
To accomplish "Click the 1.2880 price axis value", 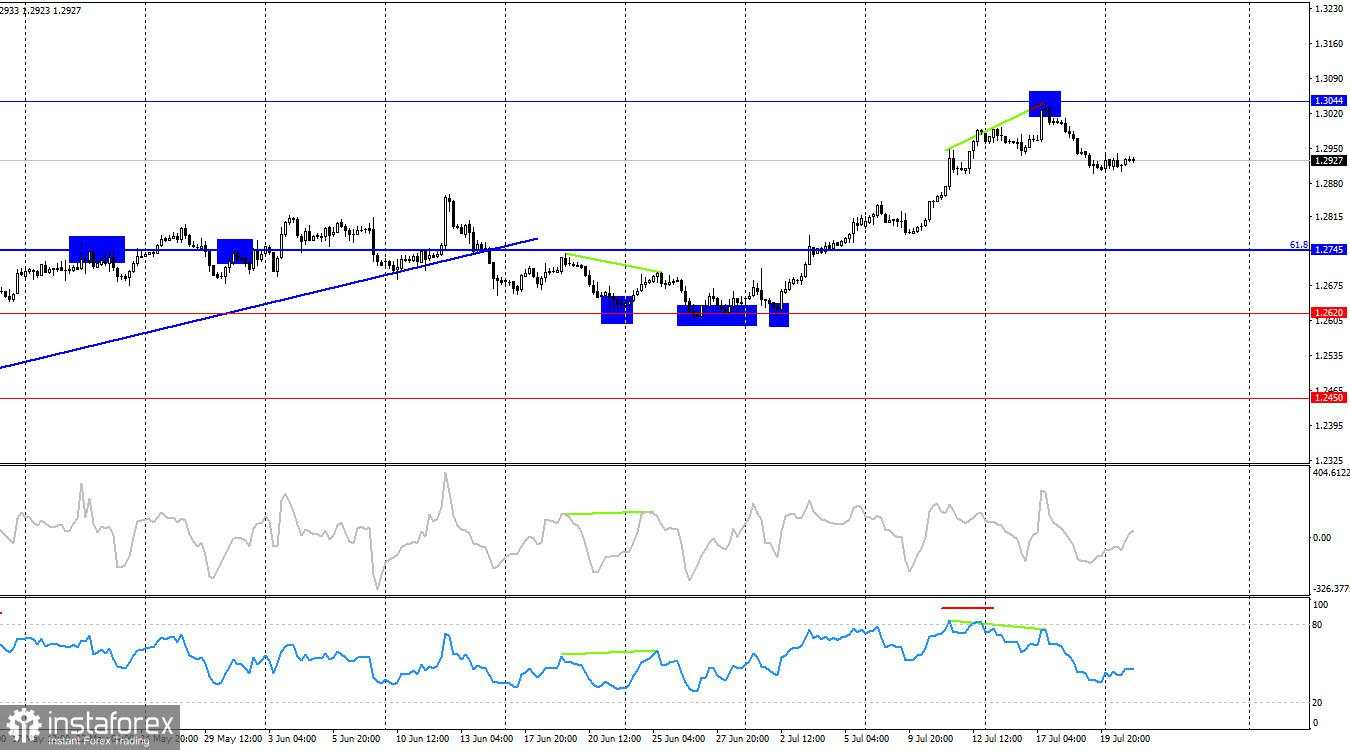I will pos(1329,184).
